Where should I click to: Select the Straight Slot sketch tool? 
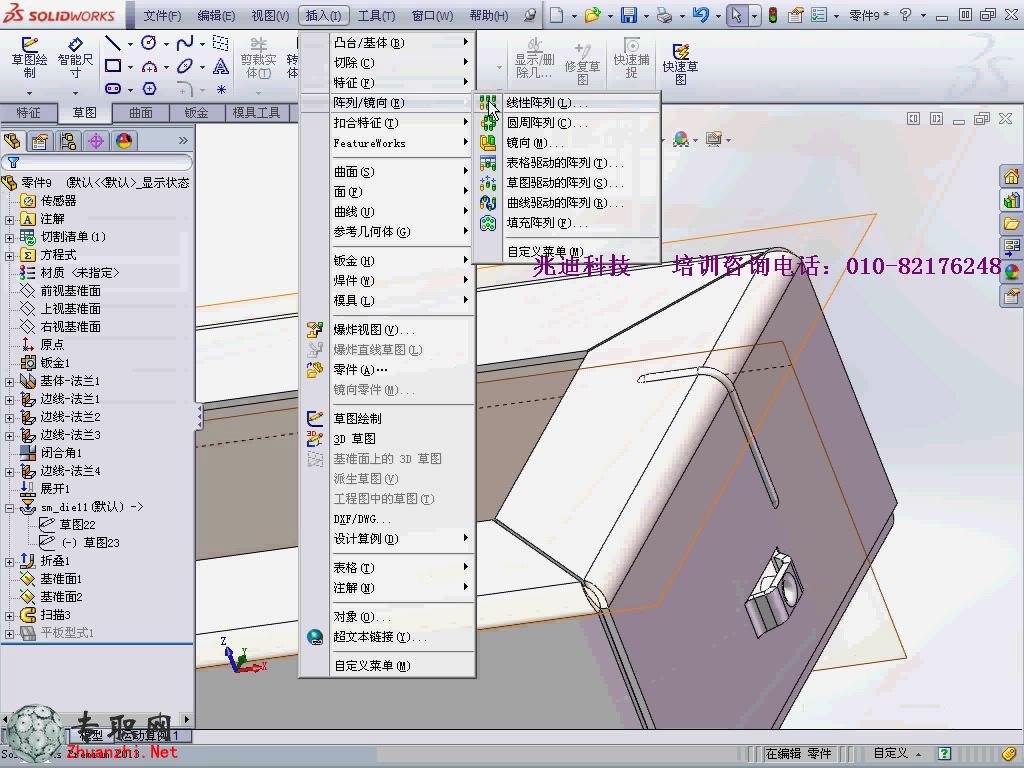113,88
